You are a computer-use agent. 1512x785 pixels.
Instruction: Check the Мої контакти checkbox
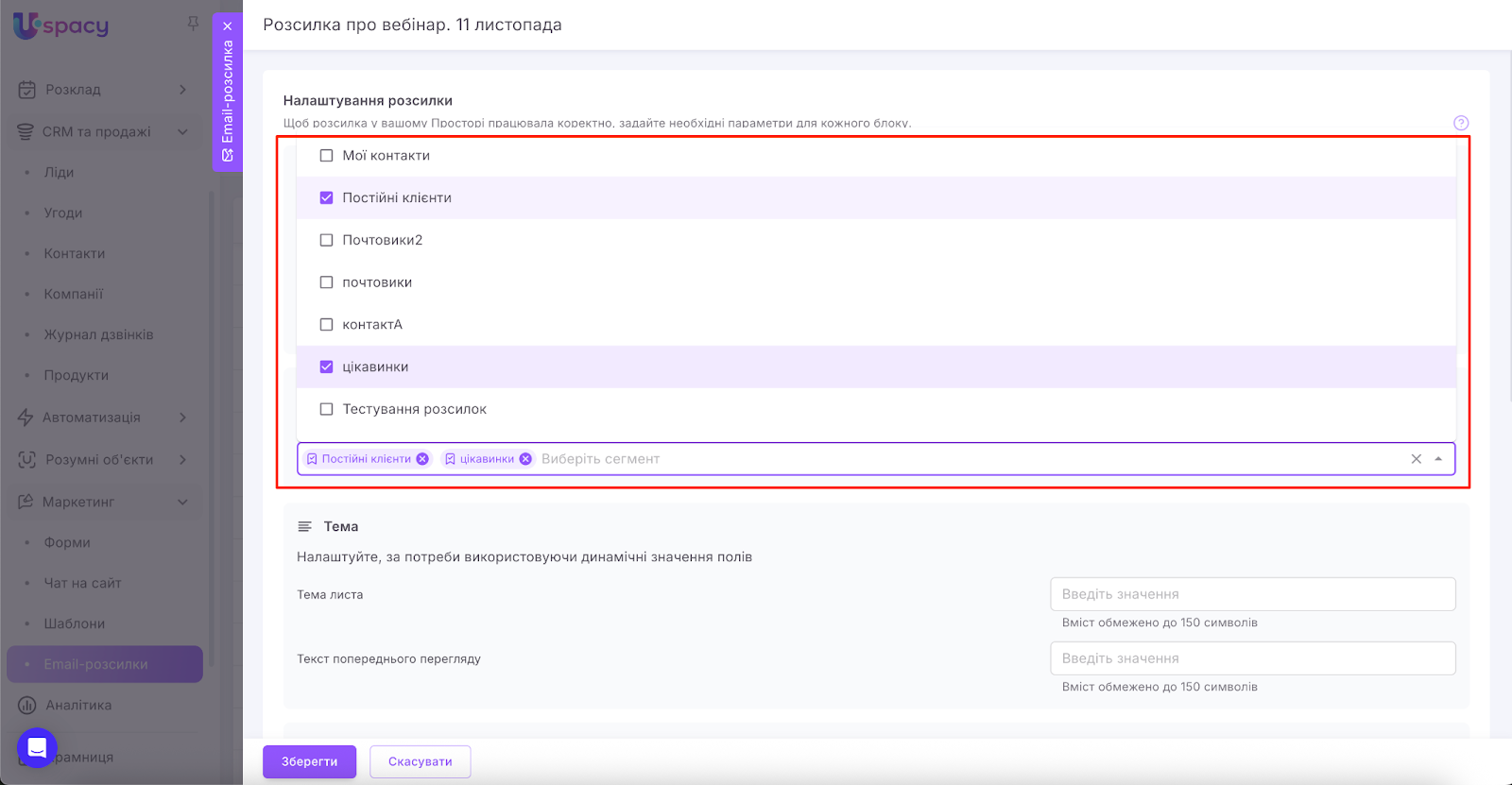tap(327, 156)
